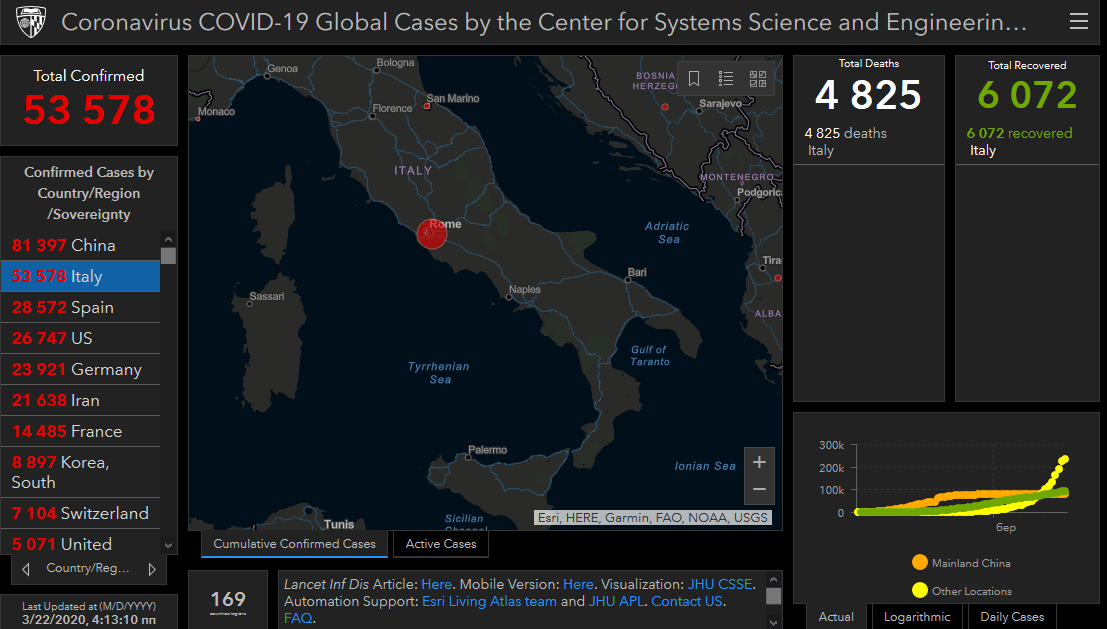Viewport: 1107px width, 629px height.
Task: Follow the JHU APL link
Action: tap(616, 601)
